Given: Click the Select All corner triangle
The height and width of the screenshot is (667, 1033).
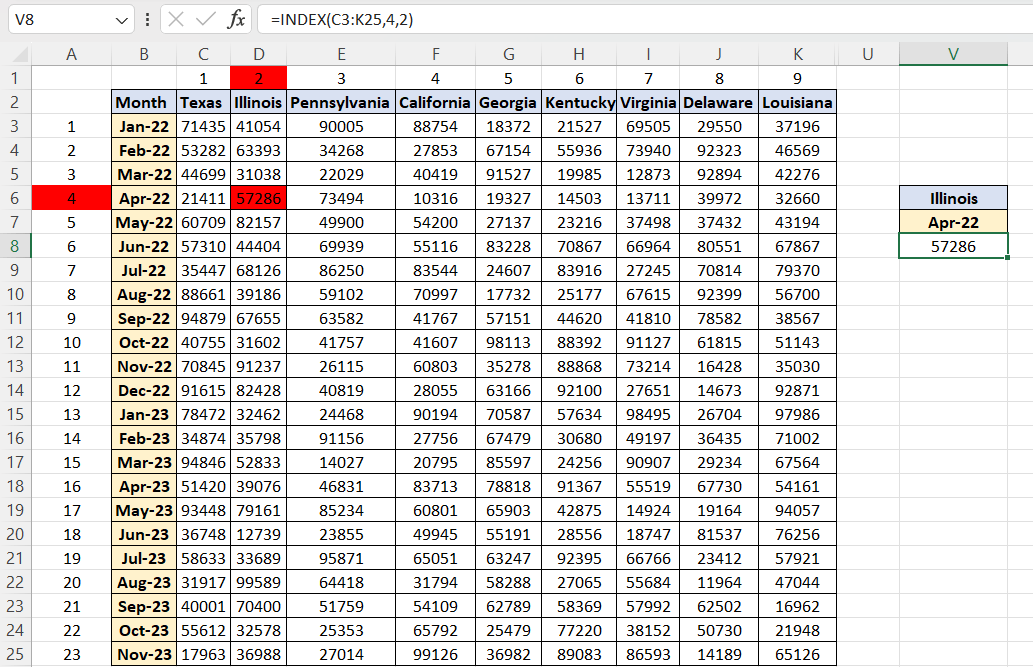Looking at the screenshot, I should [20, 54].
